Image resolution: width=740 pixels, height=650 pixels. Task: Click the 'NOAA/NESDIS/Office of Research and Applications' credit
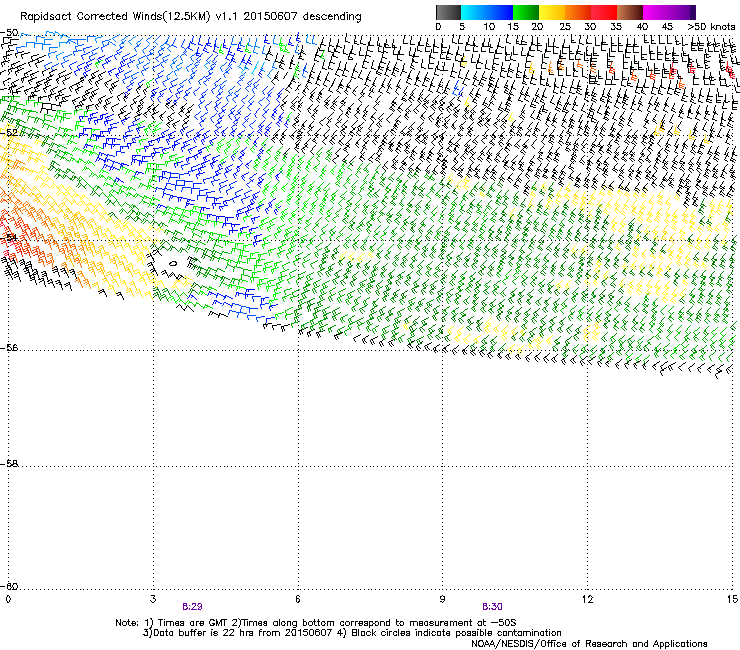(589, 643)
